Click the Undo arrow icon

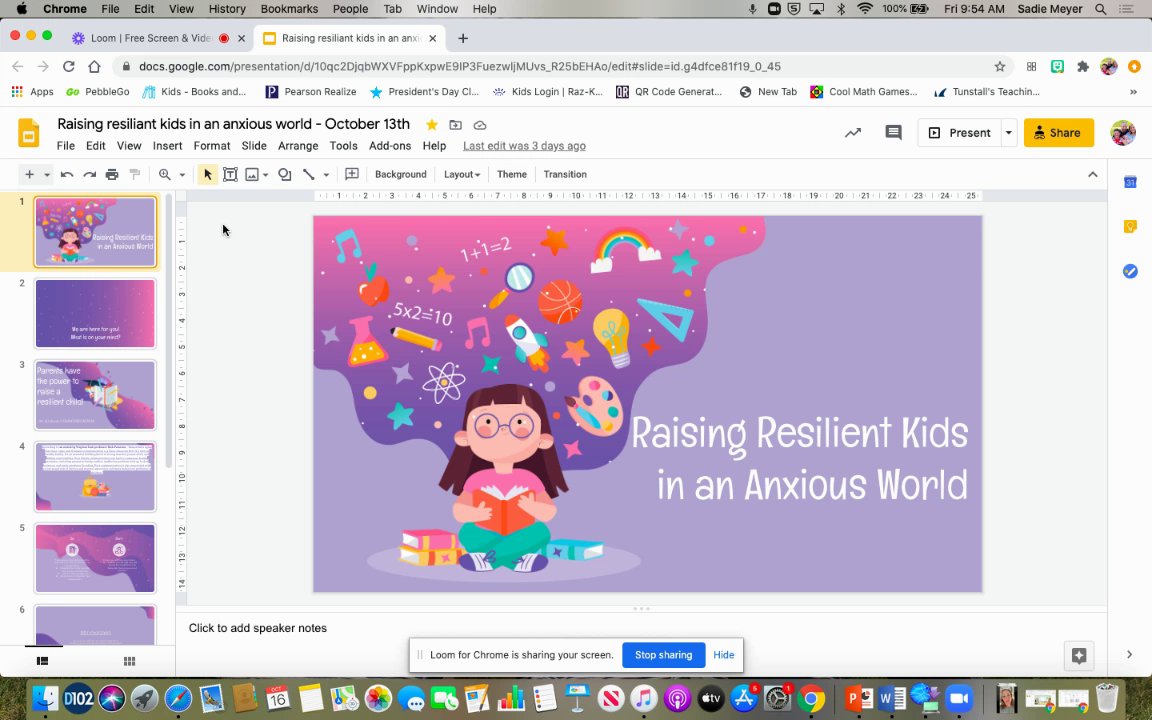(x=67, y=174)
